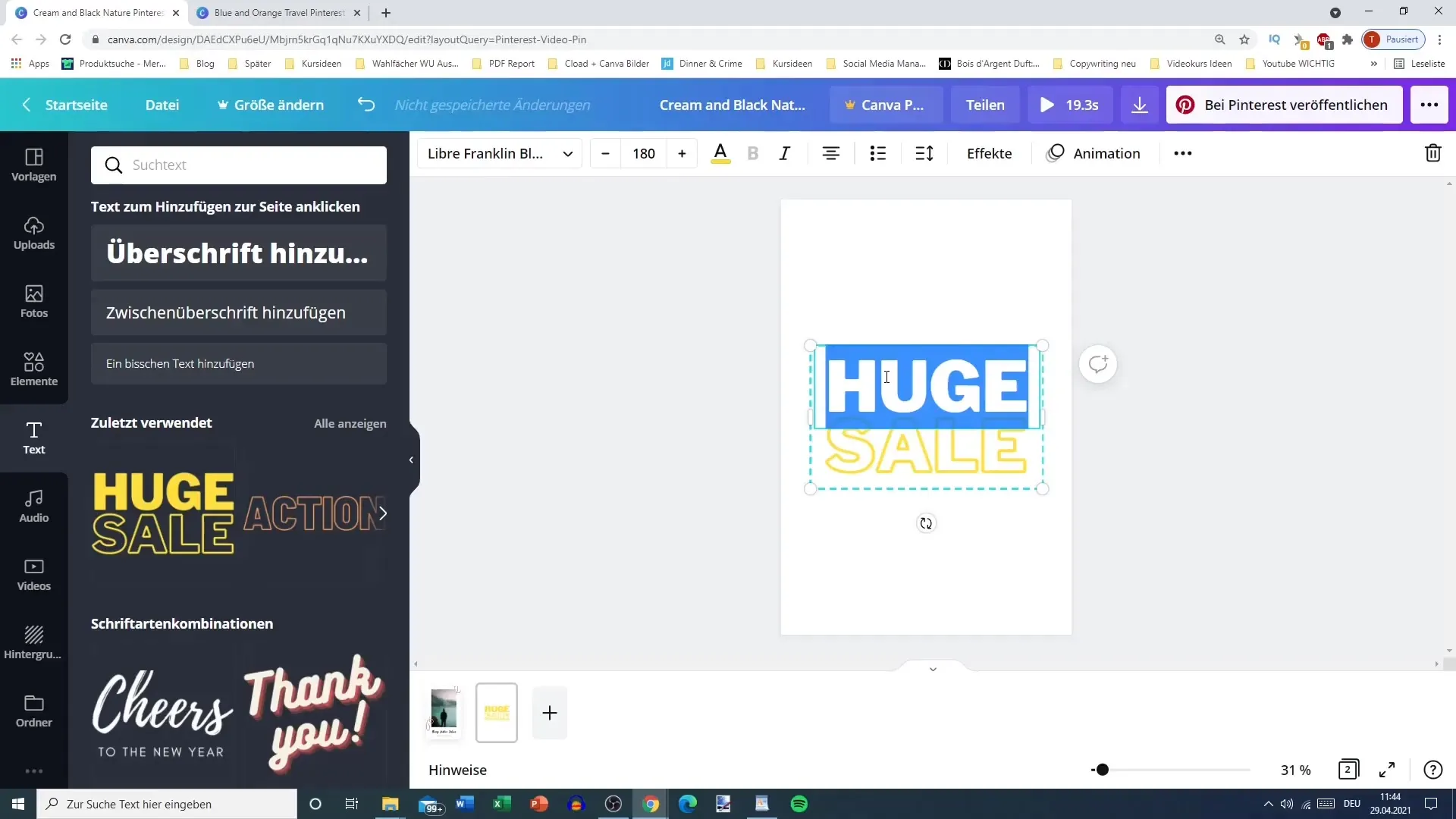Toggle bulleted list formatting

tap(877, 153)
